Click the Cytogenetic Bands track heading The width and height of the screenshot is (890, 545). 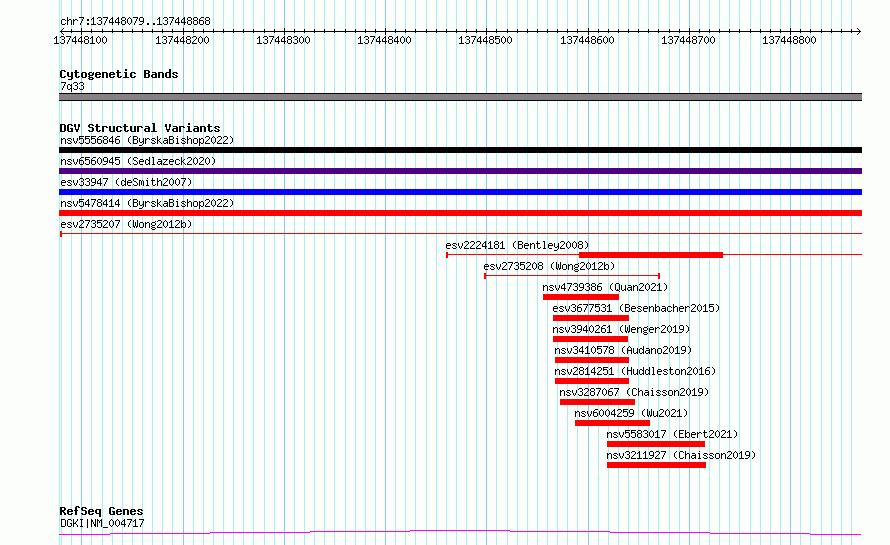(x=119, y=74)
